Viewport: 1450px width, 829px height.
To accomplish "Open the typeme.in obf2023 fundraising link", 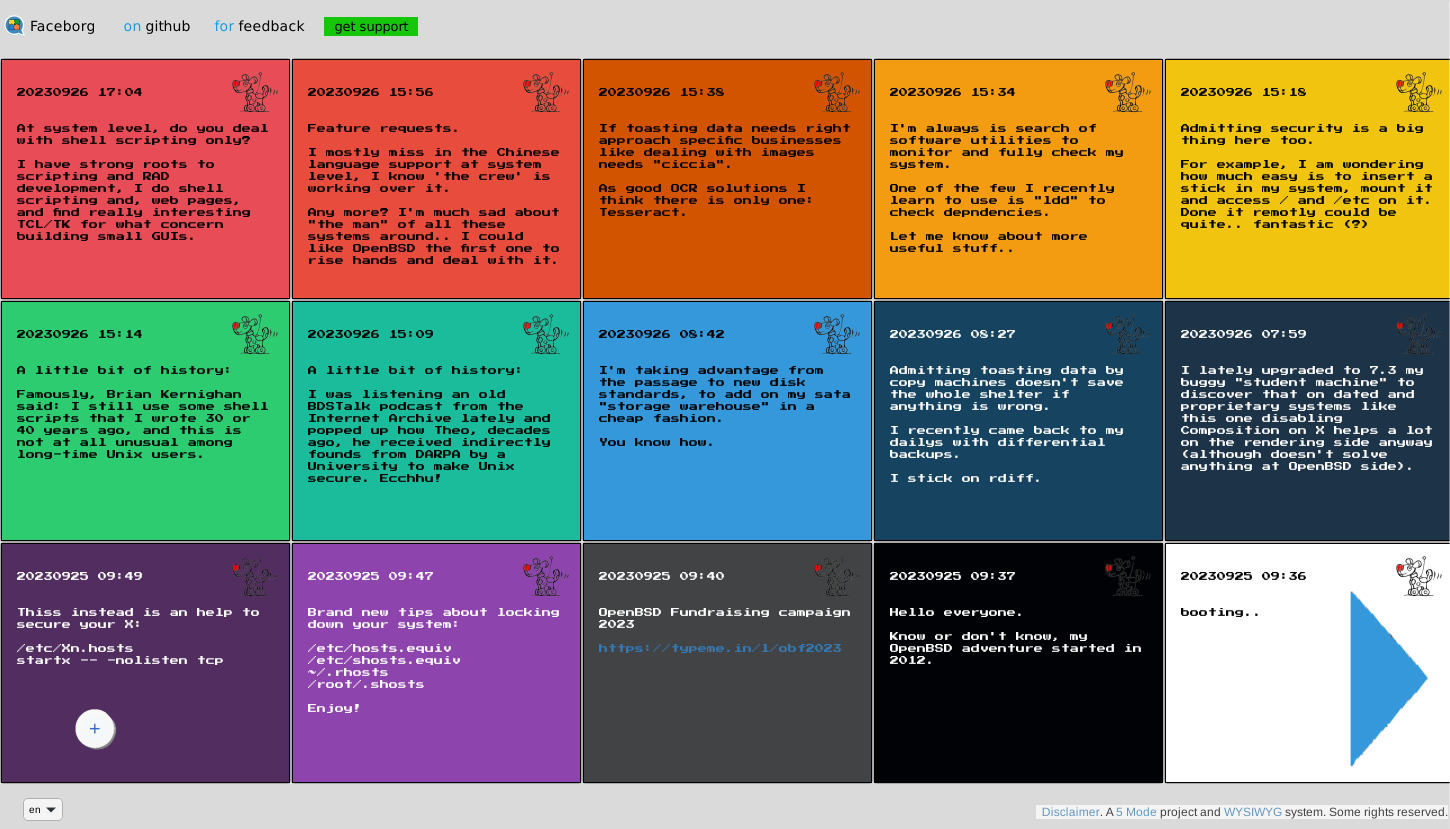I will pos(719,648).
